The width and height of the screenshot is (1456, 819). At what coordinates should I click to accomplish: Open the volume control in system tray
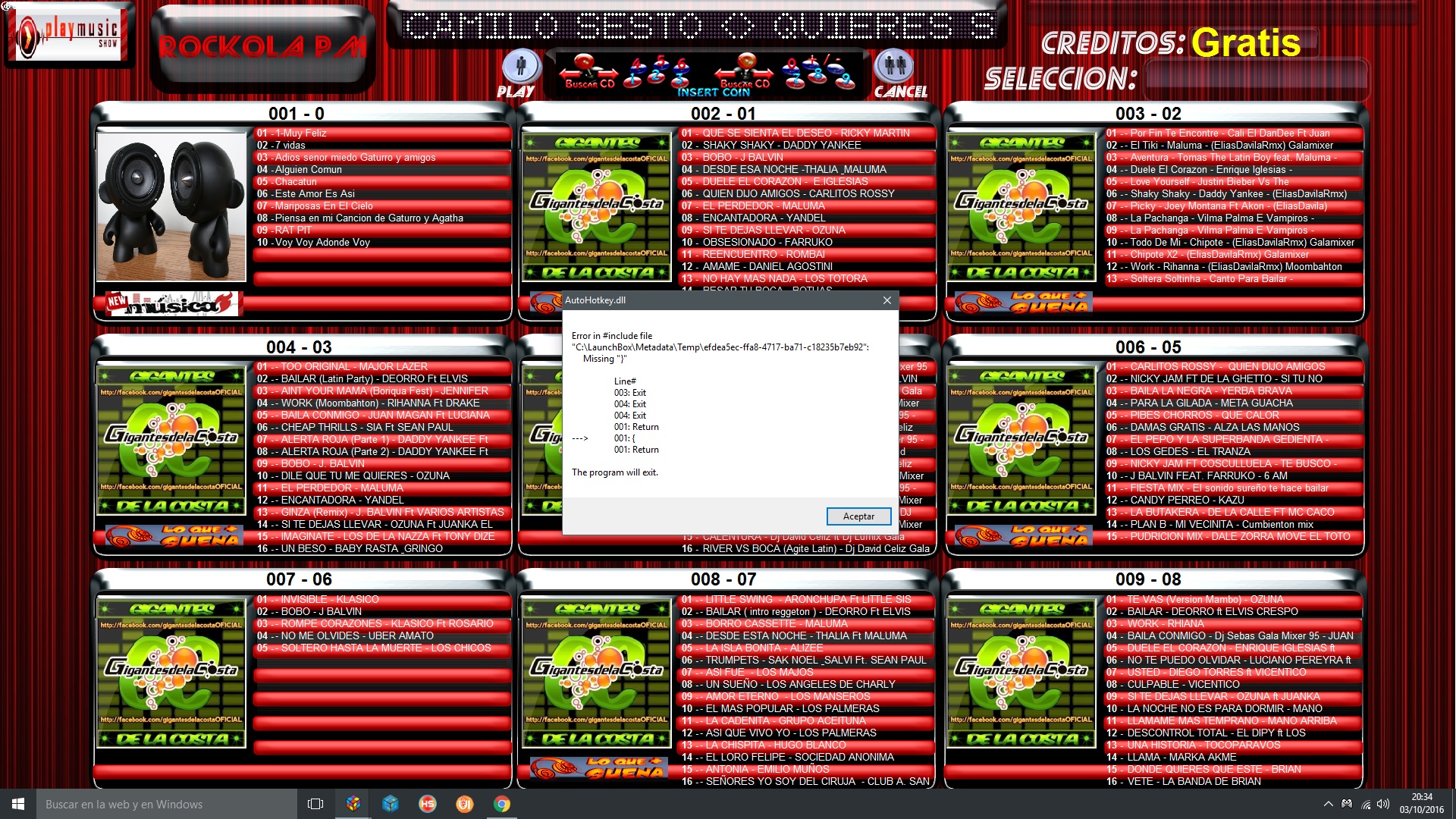[1383, 805]
